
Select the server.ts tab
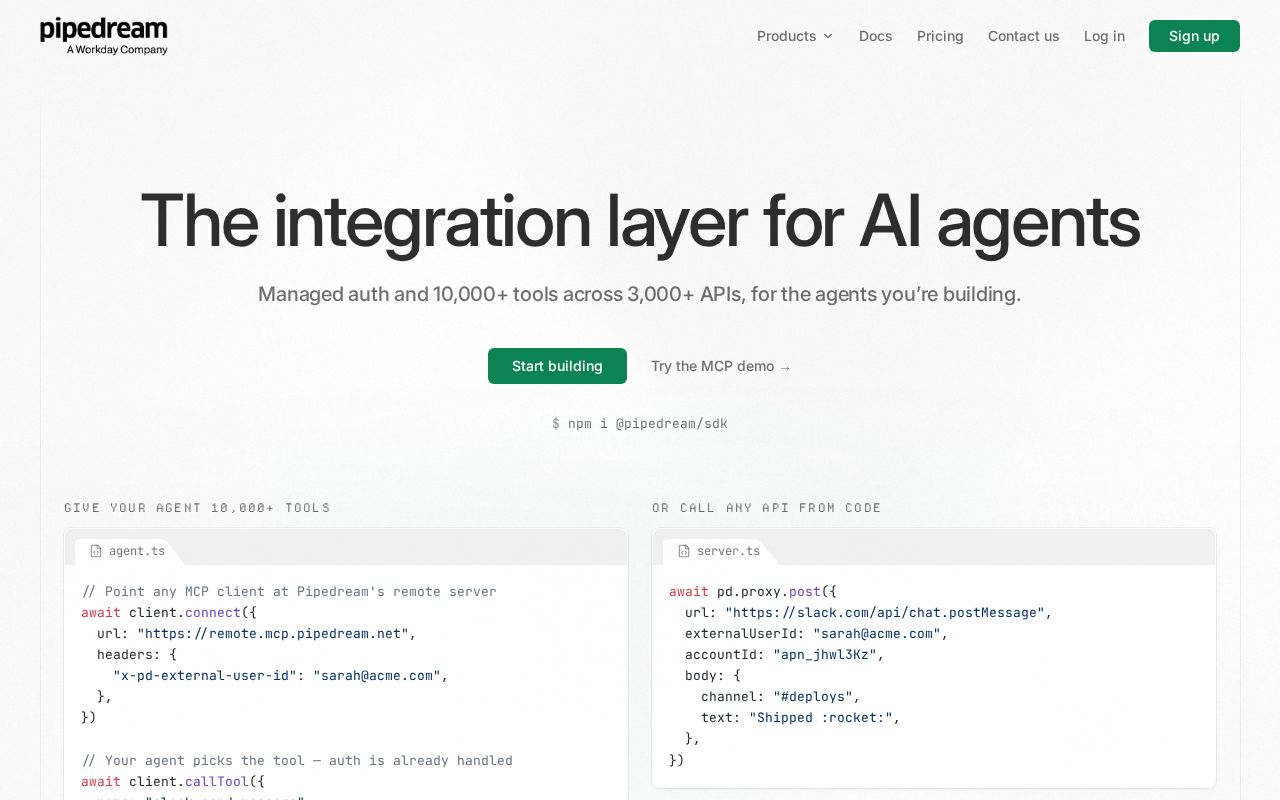[x=718, y=551]
